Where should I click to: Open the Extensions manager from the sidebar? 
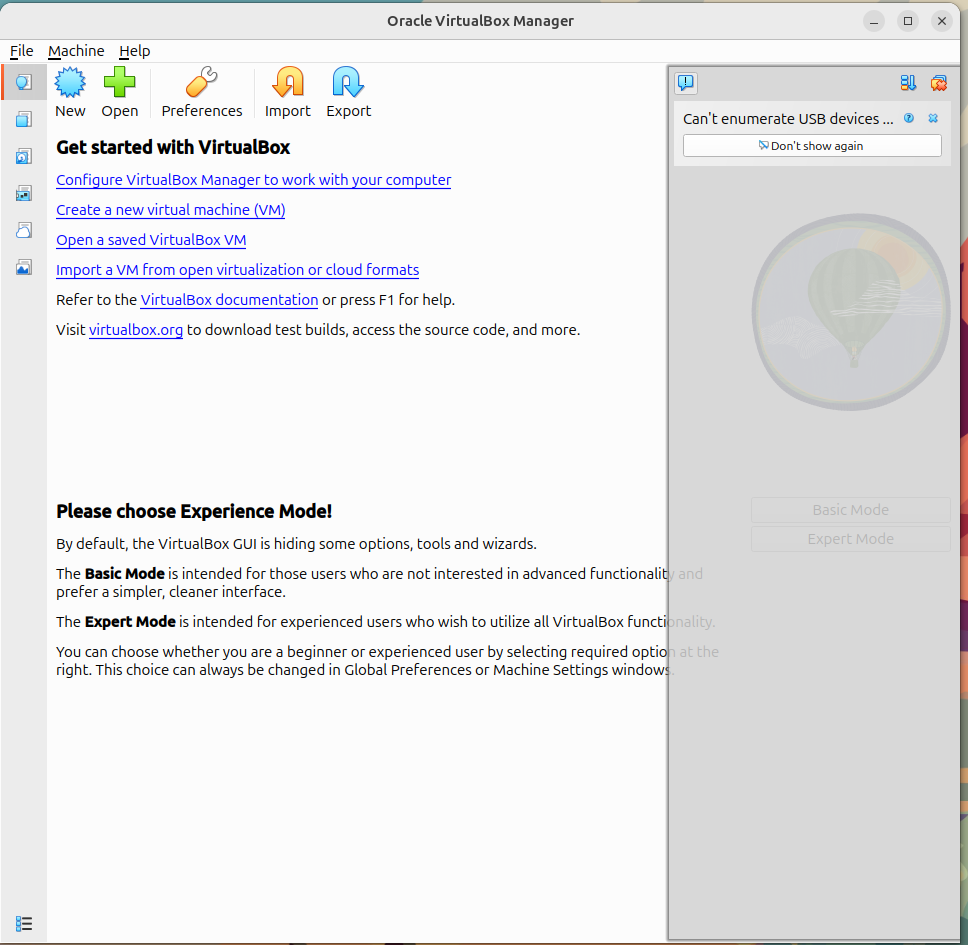pyautogui.click(x=23, y=119)
